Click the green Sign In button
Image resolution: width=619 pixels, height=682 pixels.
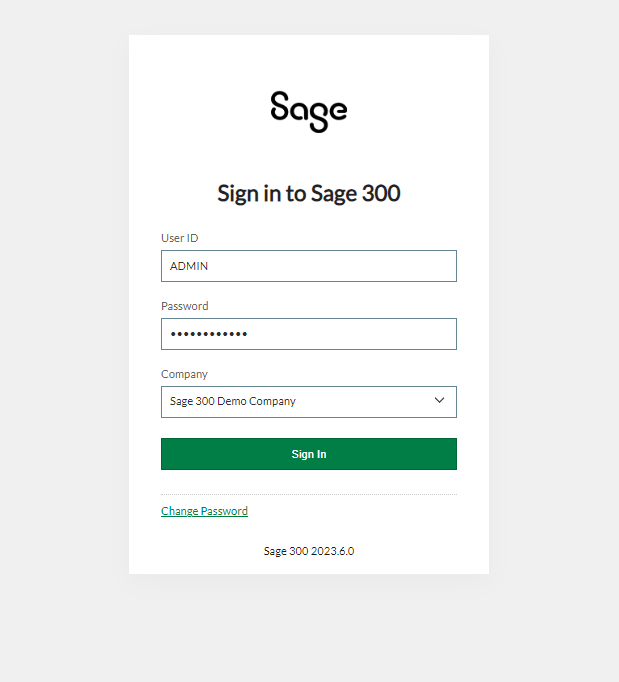click(309, 454)
